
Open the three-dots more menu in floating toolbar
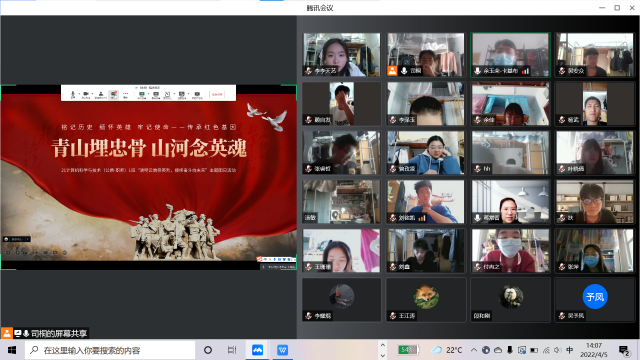click(126, 93)
